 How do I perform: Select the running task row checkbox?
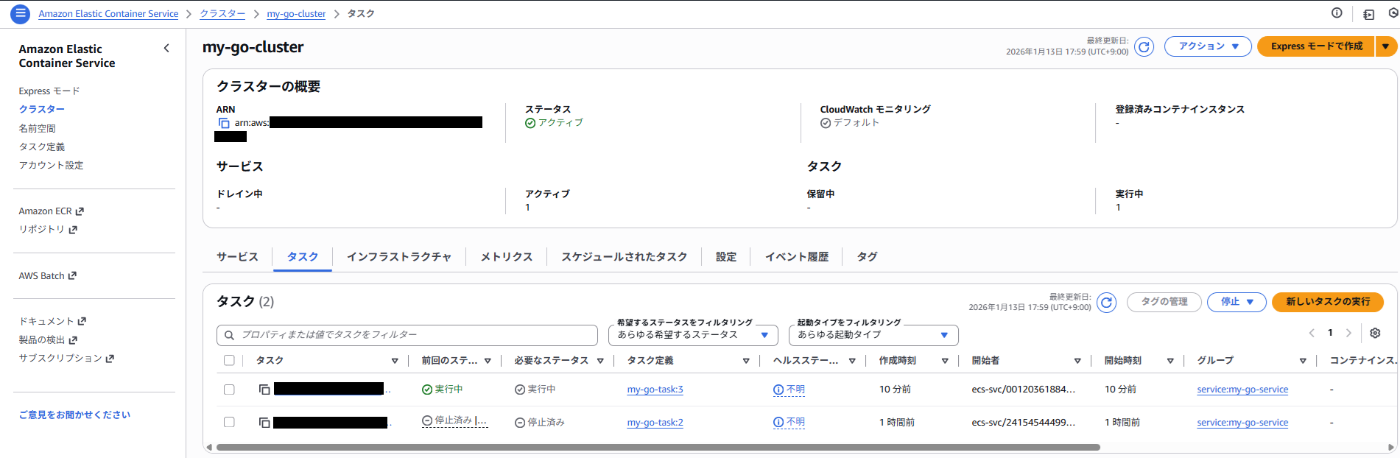[x=229, y=389]
